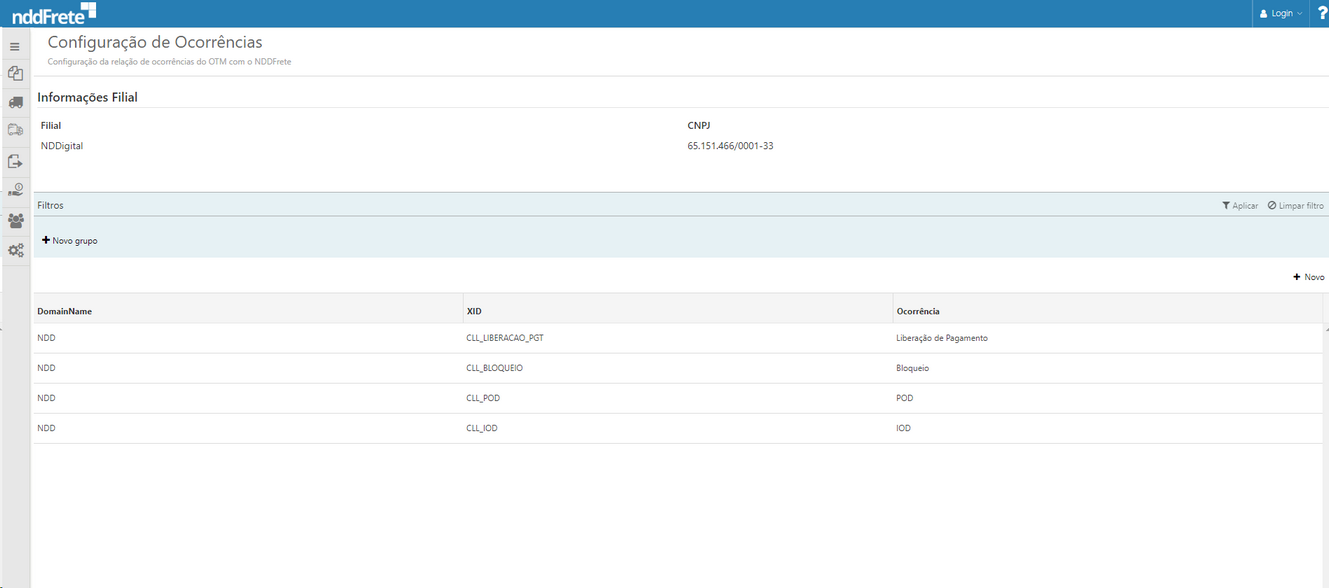The height and width of the screenshot is (588, 1329).
Task: Apply filters with the Aplicar button
Action: [1240, 205]
